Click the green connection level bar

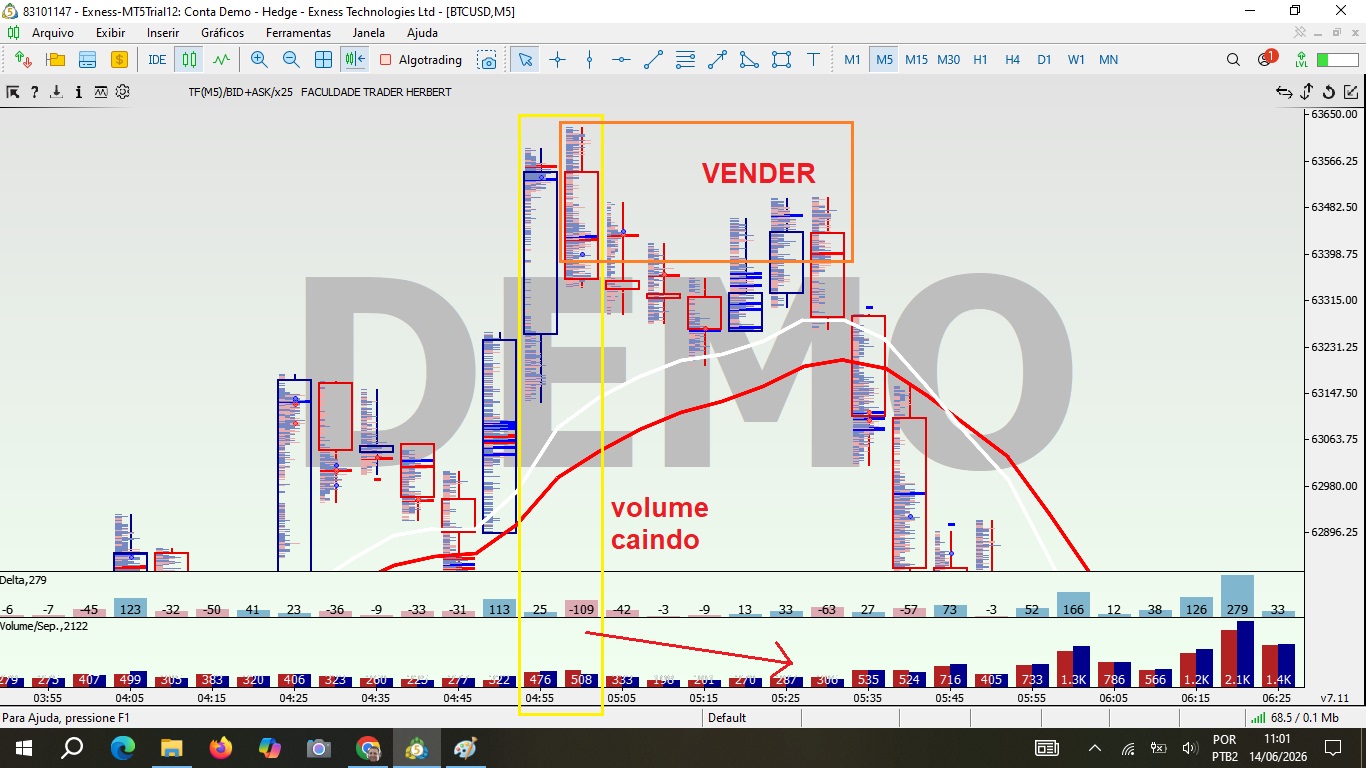click(1337, 60)
